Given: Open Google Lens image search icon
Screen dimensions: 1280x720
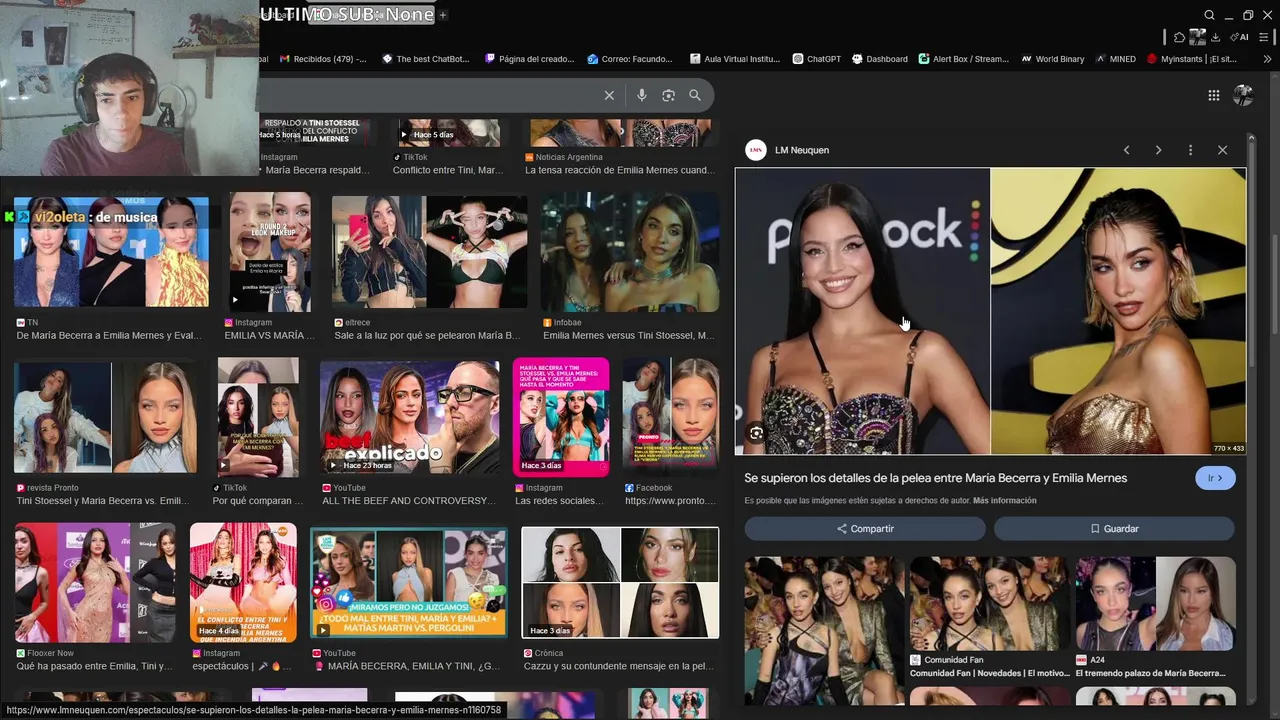Looking at the screenshot, I should [668, 95].
